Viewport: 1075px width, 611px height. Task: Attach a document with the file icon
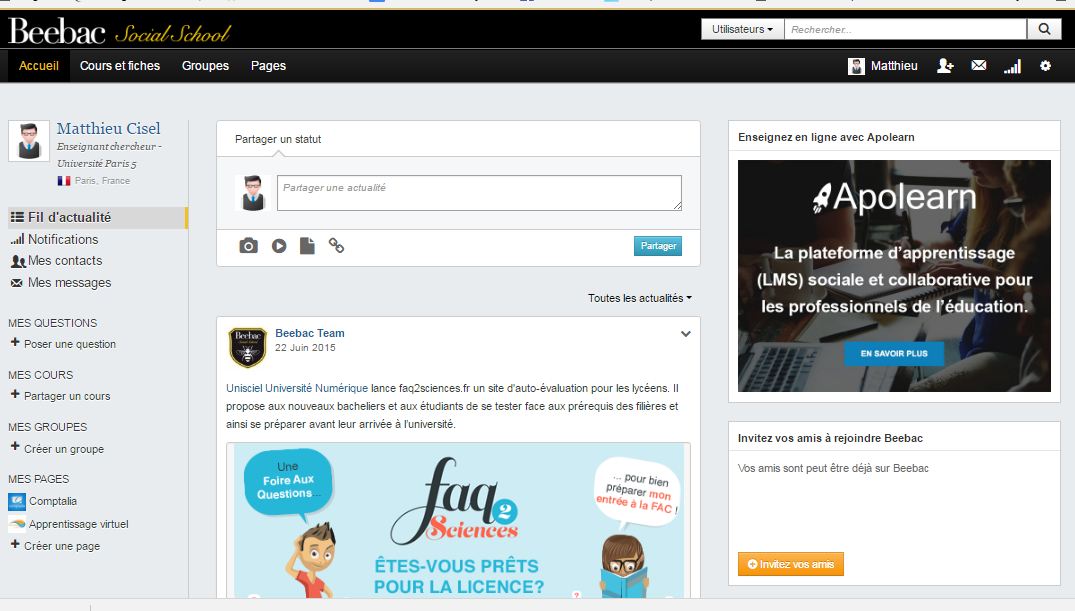(307, 245)
